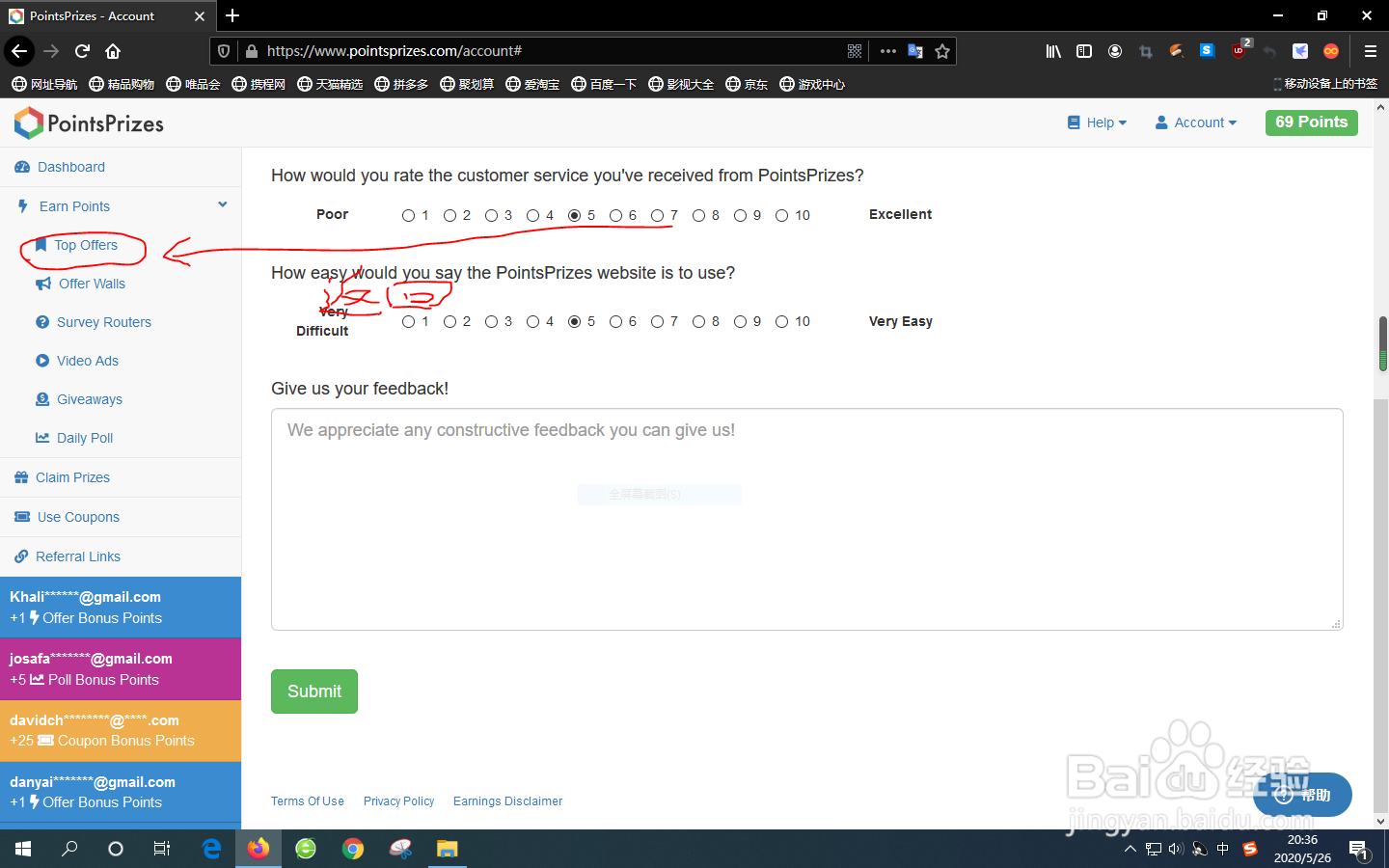
Task: Expand the Help dropdown
Action: coord(1097,122)
